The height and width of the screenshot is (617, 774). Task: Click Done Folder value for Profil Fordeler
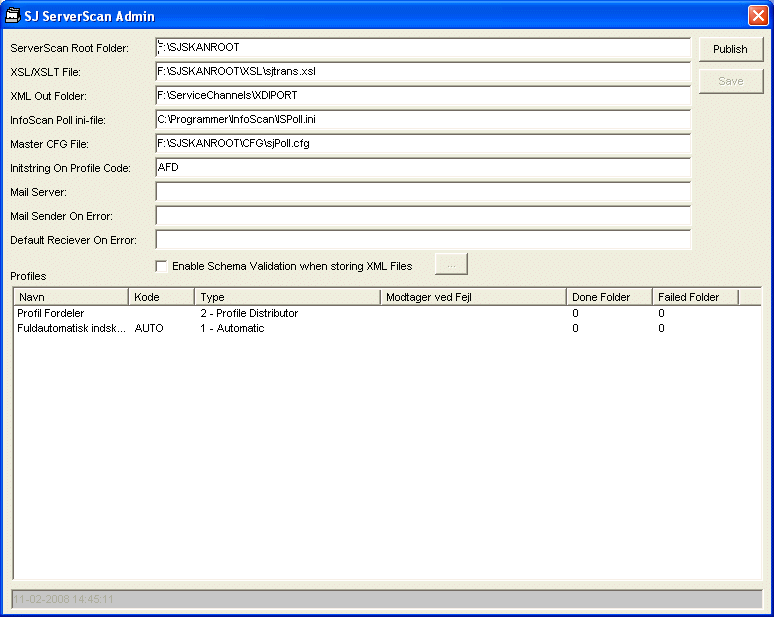pos(575,313)
